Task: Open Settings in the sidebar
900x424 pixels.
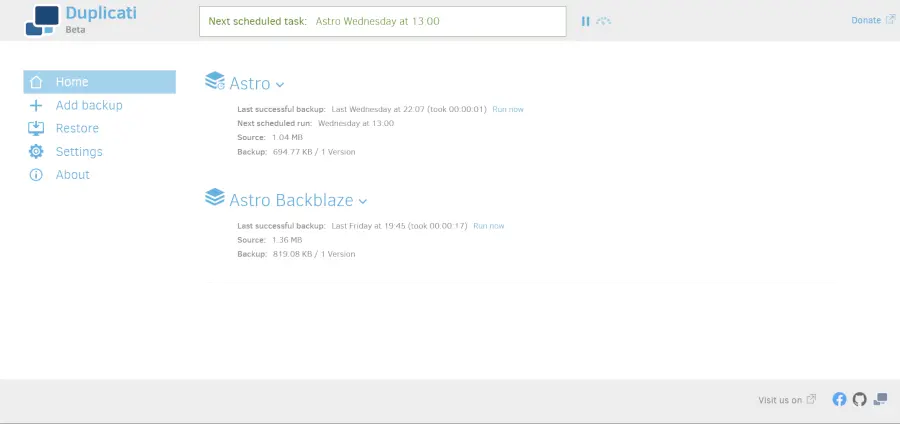Action: (79, 151)
